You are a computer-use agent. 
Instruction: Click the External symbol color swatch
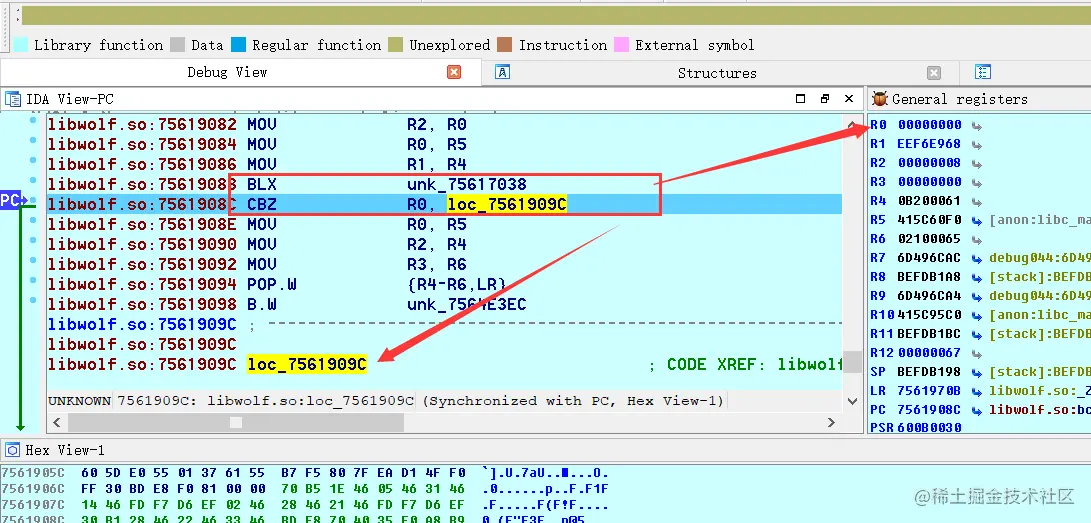pyautogui.click(x=622, y=45)
